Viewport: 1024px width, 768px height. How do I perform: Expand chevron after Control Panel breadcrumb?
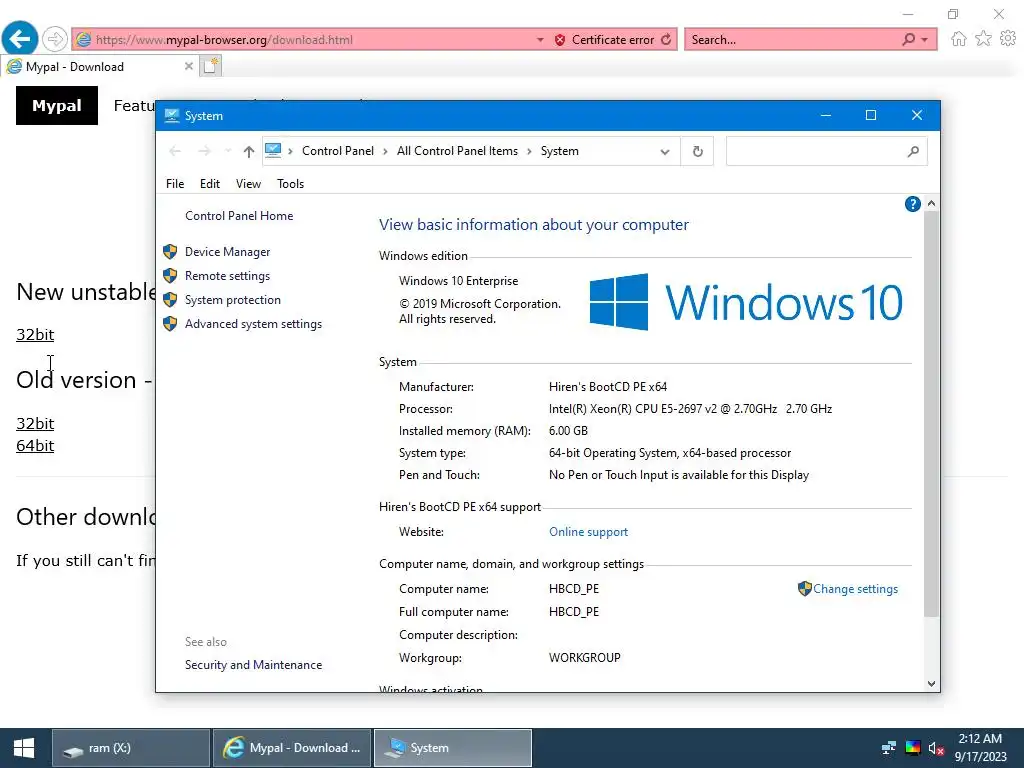pyautogui.click(x=385, y=152)
